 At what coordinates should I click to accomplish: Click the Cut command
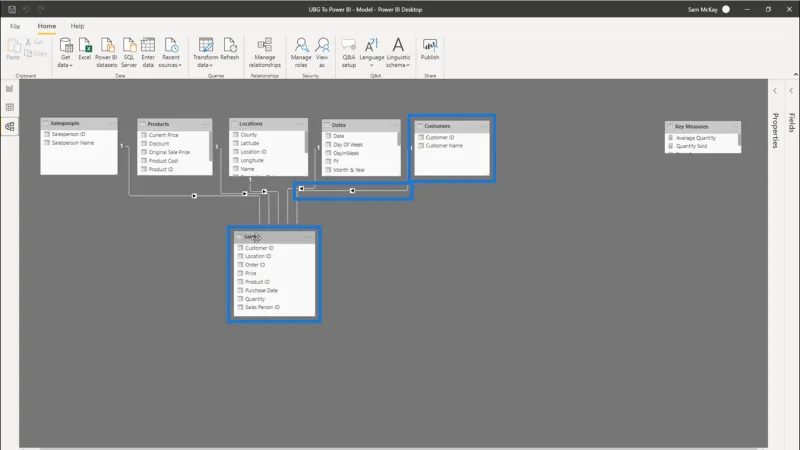tap(35, 42)
